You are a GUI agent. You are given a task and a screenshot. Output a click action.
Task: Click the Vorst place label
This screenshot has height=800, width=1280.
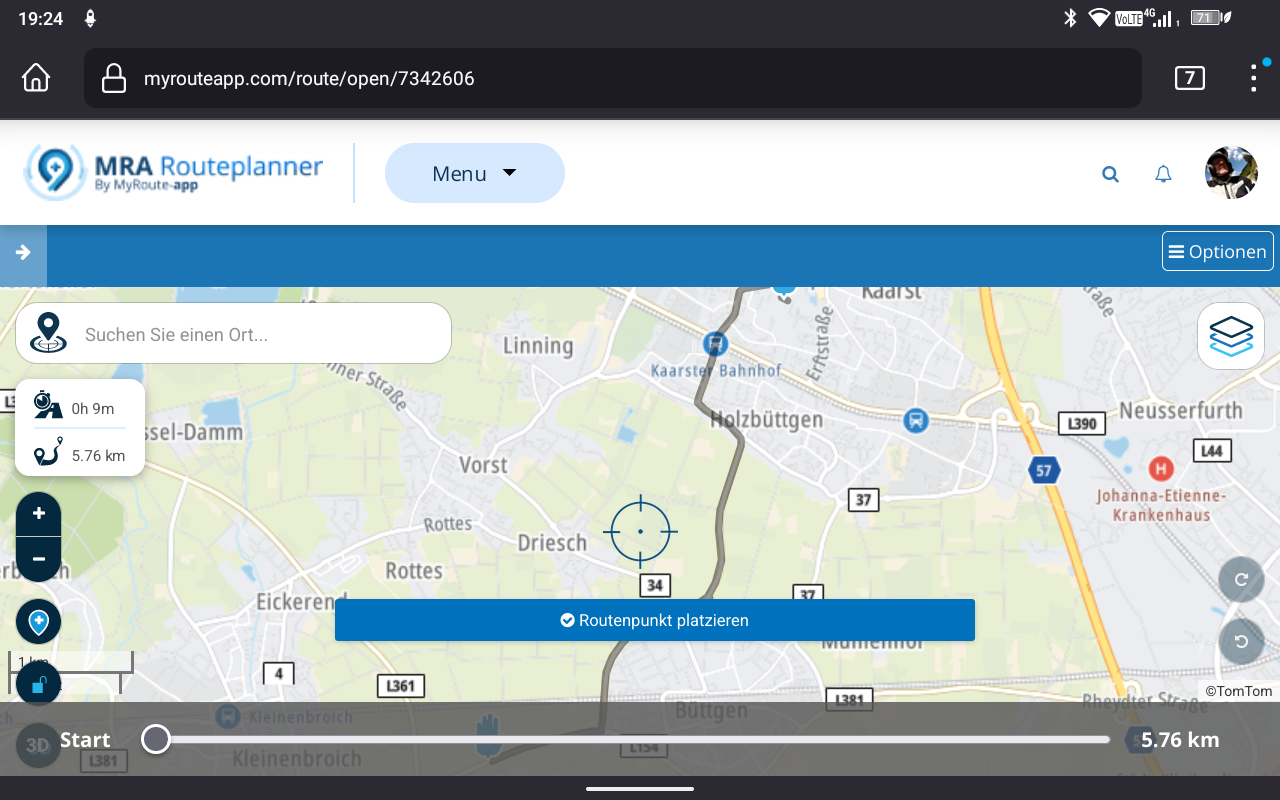coord(483,465)
